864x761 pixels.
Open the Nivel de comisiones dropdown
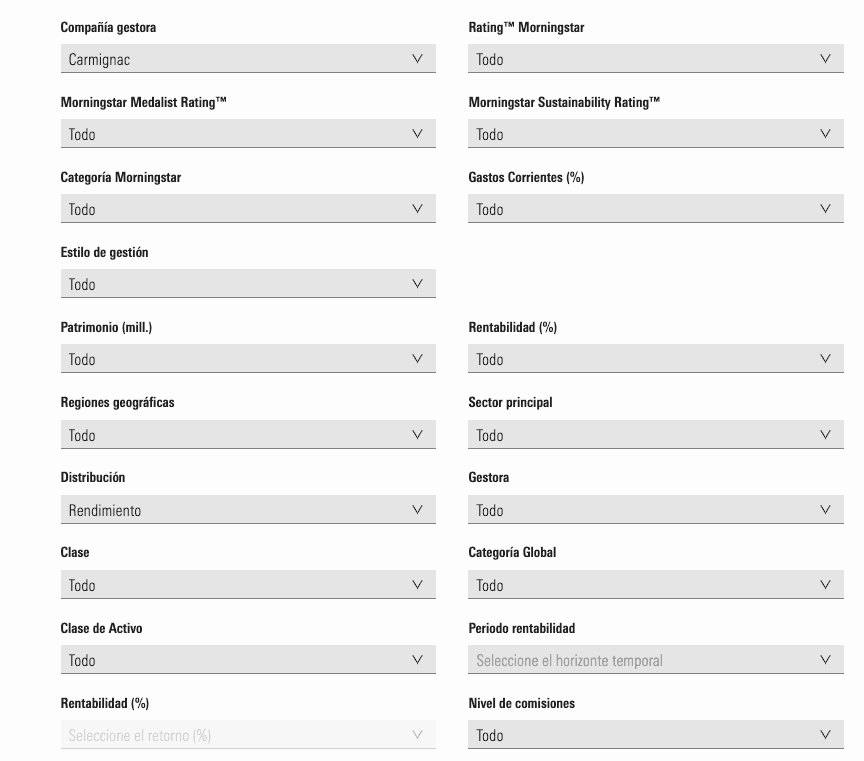coord(656,734)
